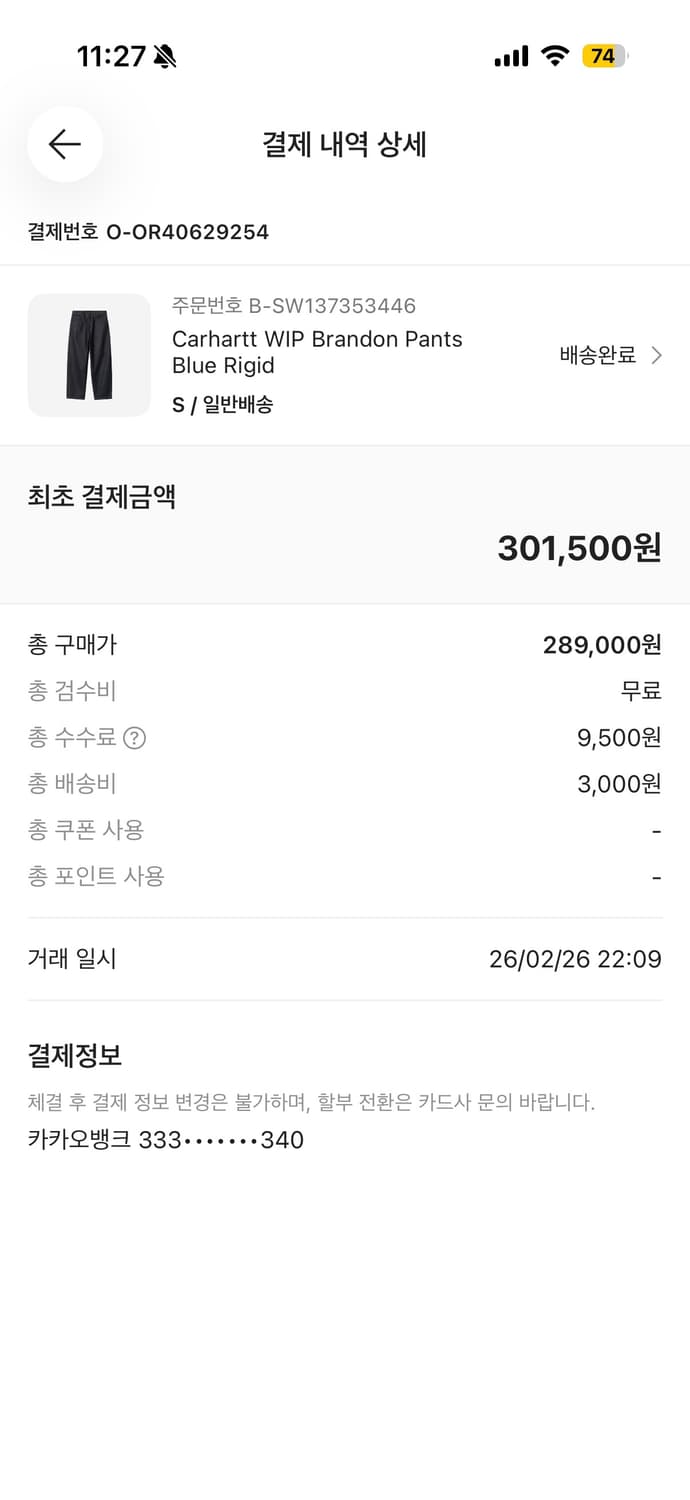Expand fee information via the question mark
The image size is (690, 1500).
tap(136, 738)
